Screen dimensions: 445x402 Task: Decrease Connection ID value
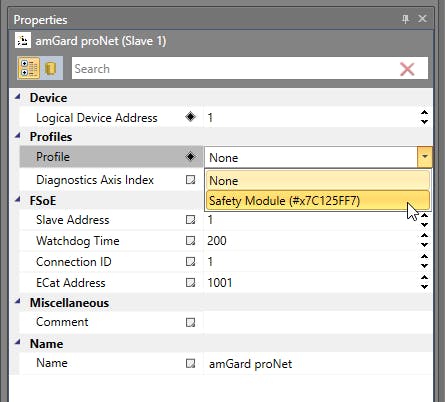(424, 266)
